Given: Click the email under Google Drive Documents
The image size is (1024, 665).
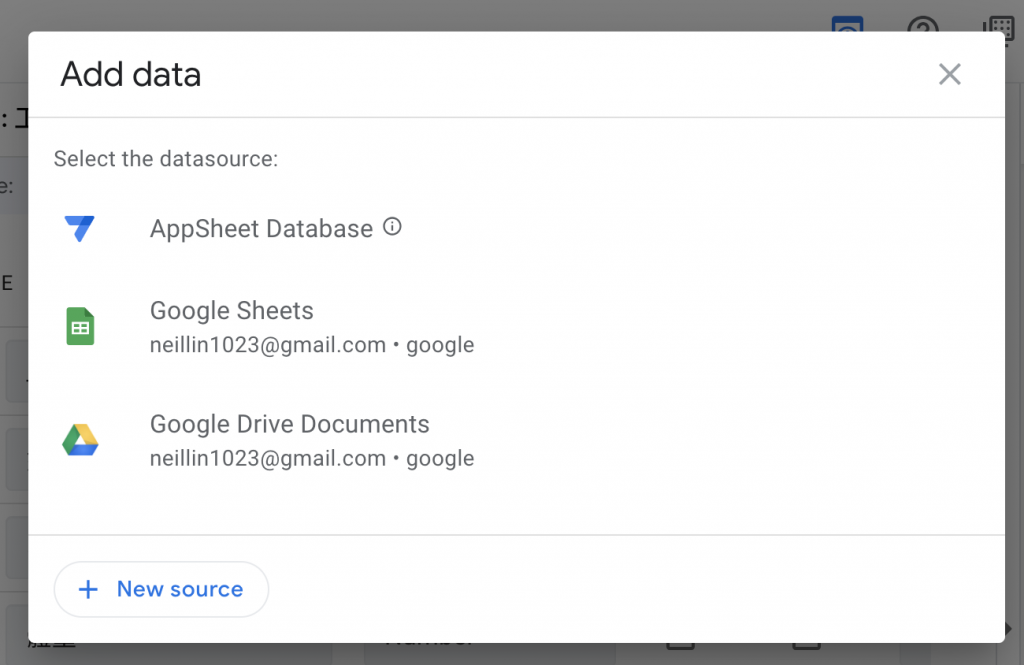Looking at the screenshot, I should (268, 459).
